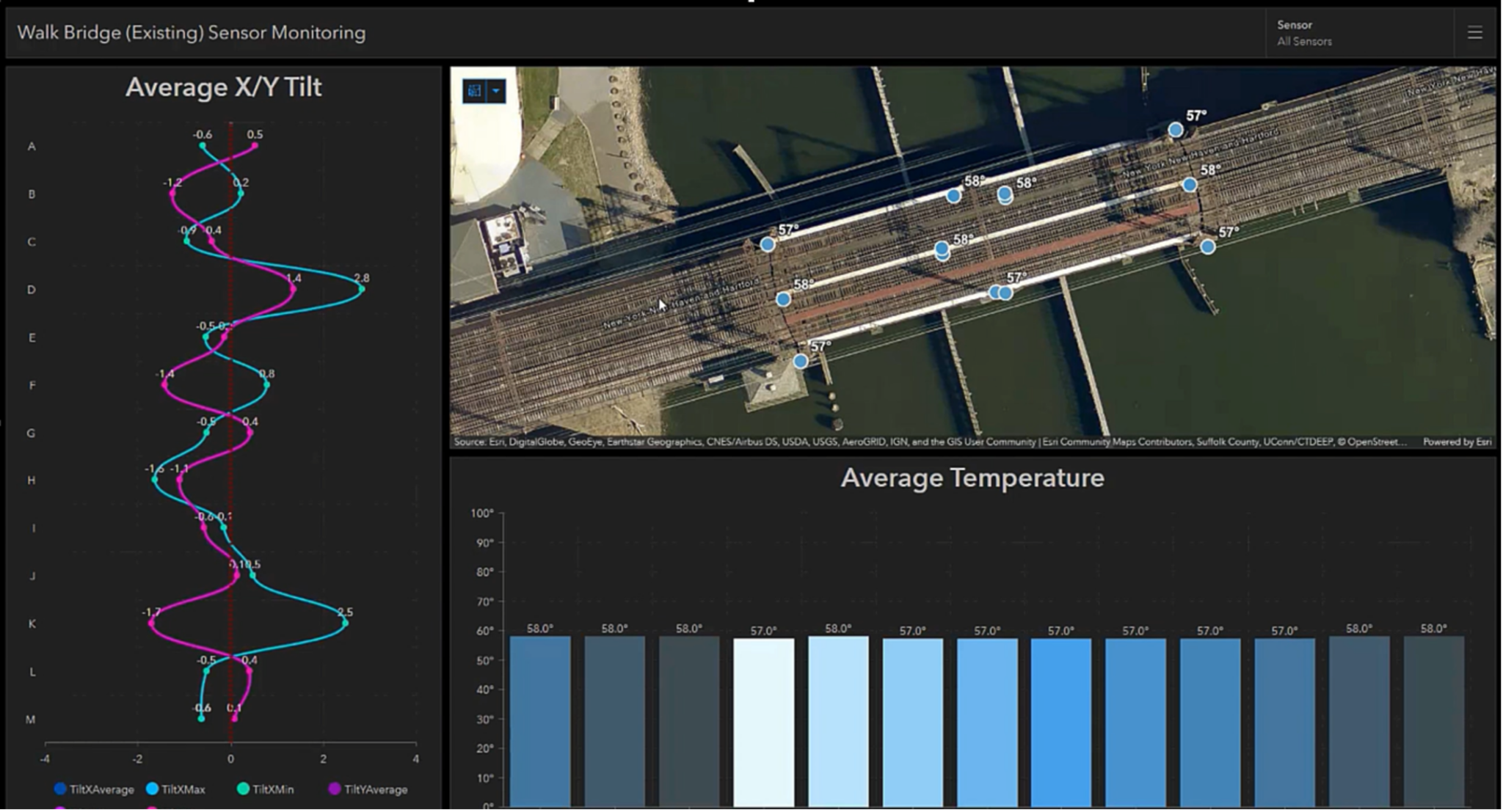
Task: Toggle the TiltXAverage legend series
Action: [x=94, y=789]
